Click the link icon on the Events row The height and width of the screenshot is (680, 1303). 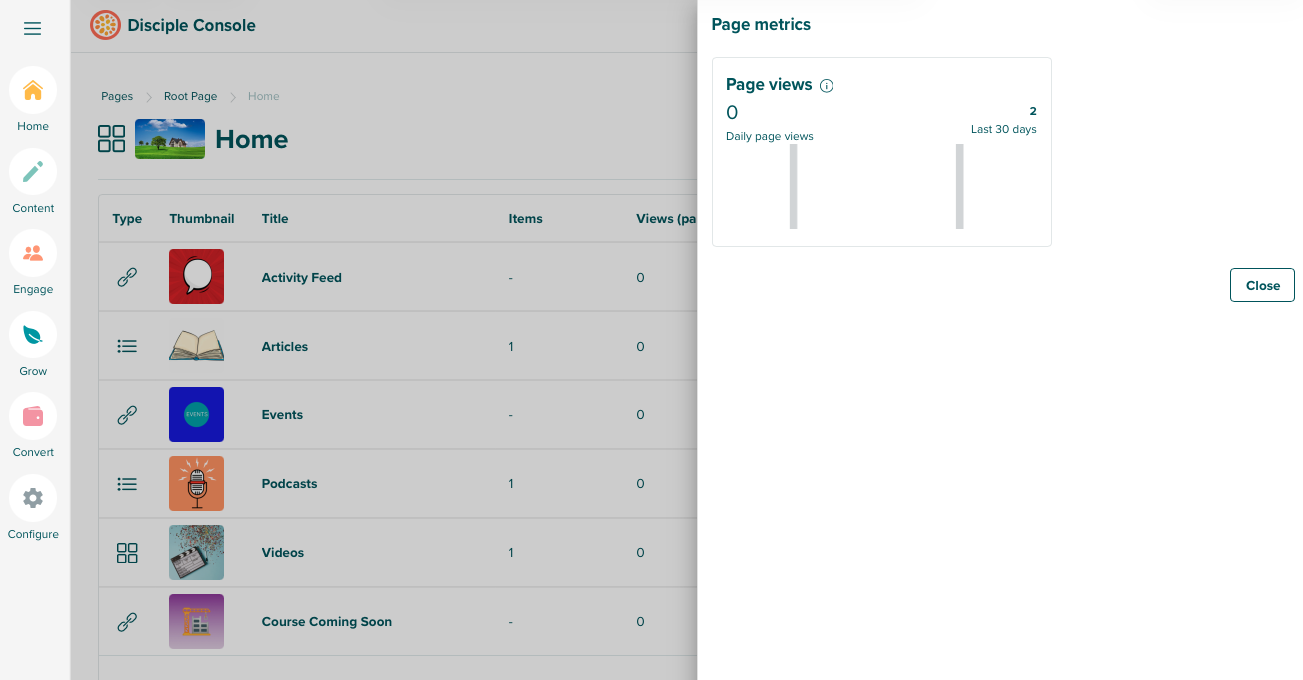(x=127, y=414)
